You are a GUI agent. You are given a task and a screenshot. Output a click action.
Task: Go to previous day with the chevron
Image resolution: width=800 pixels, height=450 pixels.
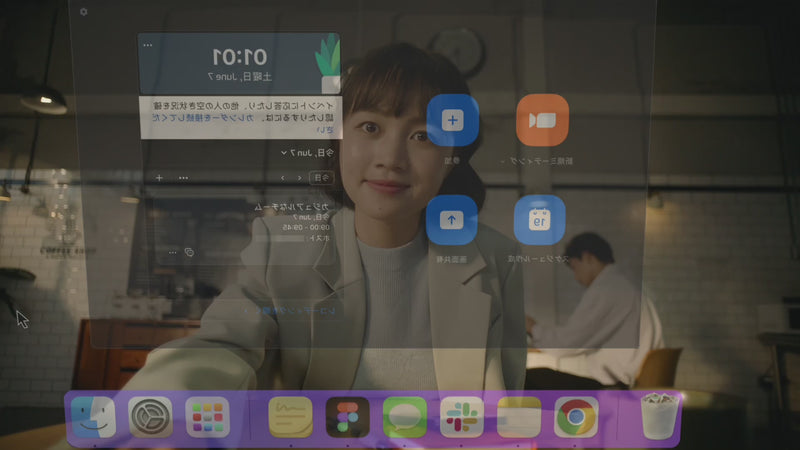[x=299, y=177]
